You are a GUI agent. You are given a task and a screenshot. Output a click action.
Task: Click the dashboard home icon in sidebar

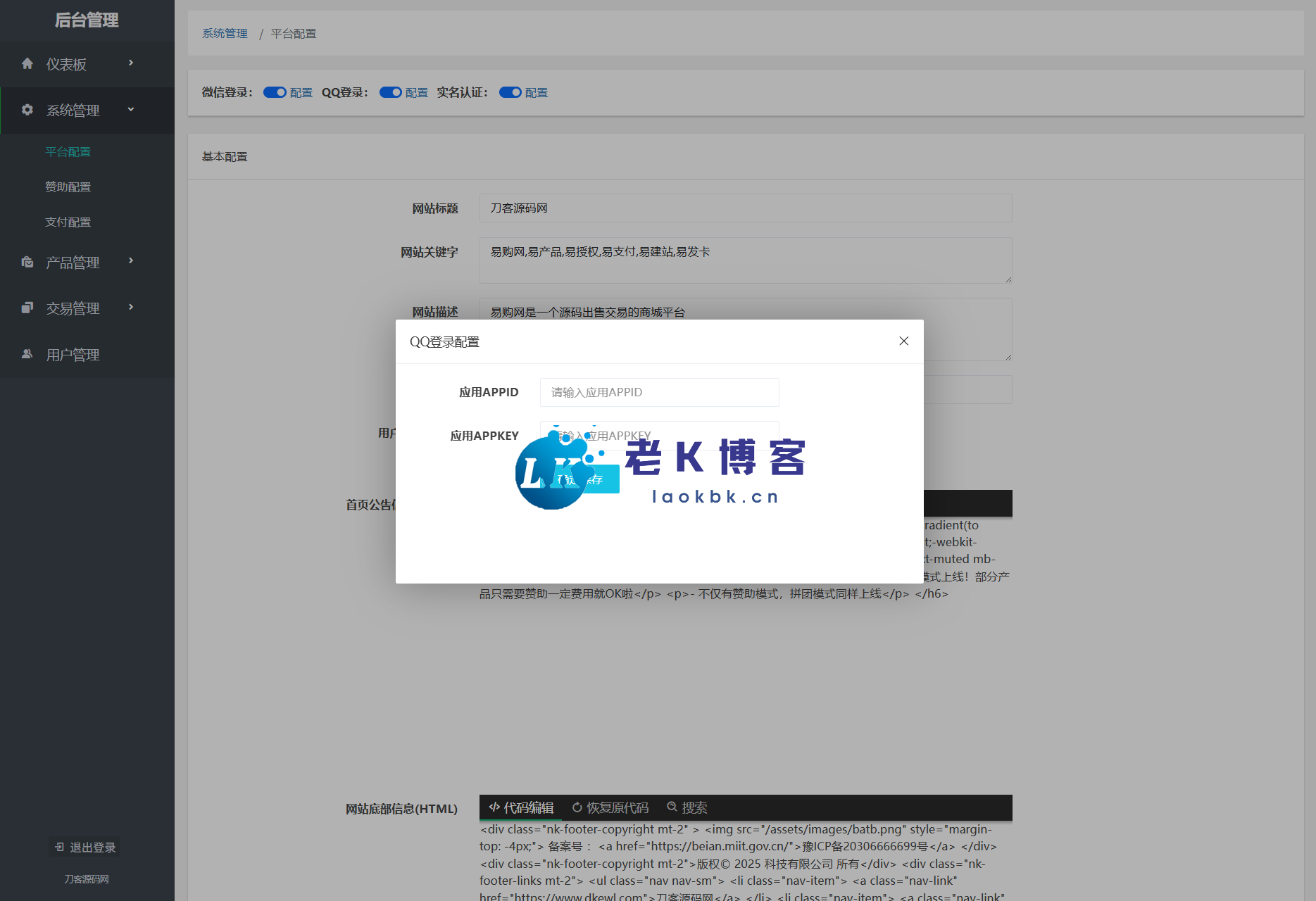[x=27, y=64]
